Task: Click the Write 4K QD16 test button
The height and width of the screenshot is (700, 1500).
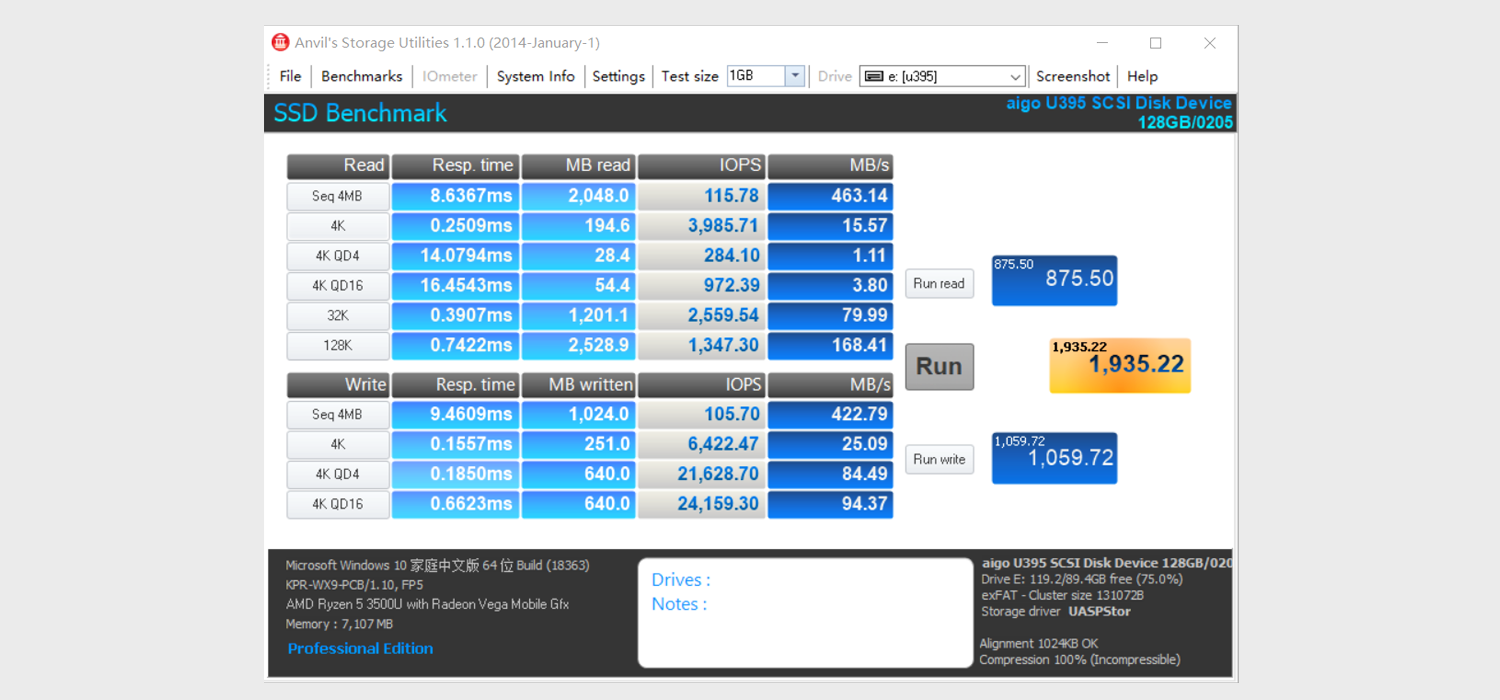Action: (338, 505)
